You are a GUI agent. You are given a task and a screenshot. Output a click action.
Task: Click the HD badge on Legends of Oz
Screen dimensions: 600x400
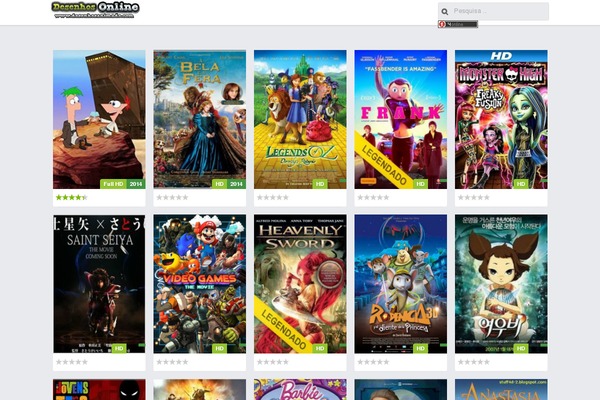[320, 184]
